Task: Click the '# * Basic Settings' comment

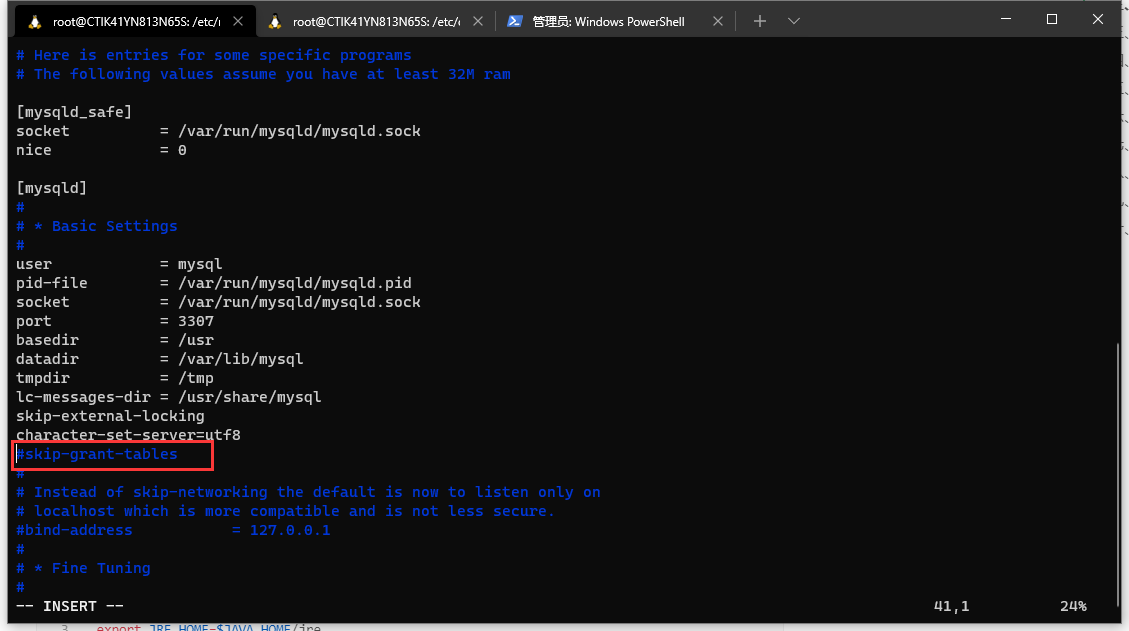Action: pyautogui.click(x=96, y=226)
